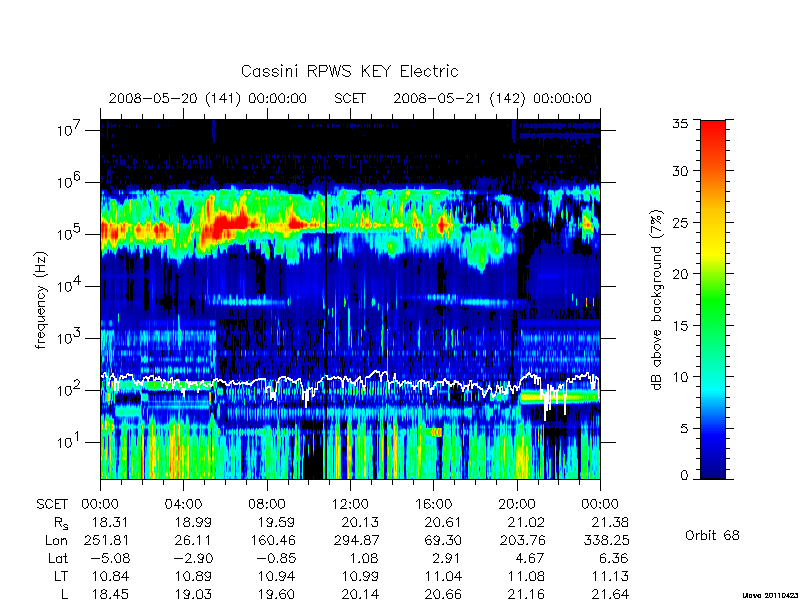Click the longitude value "160.46"
800x600 pixels.
[x=273, y=540]
